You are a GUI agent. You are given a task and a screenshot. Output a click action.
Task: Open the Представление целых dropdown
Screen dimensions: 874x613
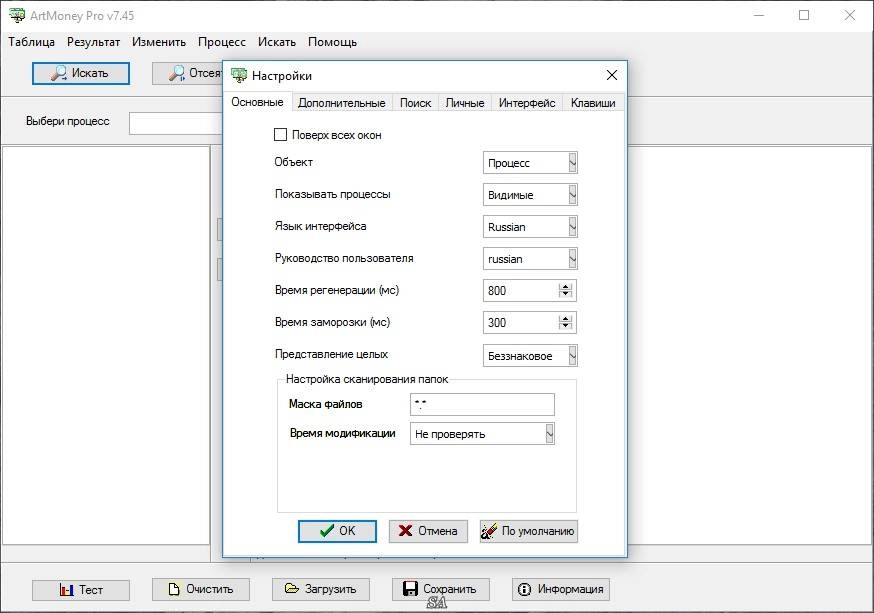[572, 356]
